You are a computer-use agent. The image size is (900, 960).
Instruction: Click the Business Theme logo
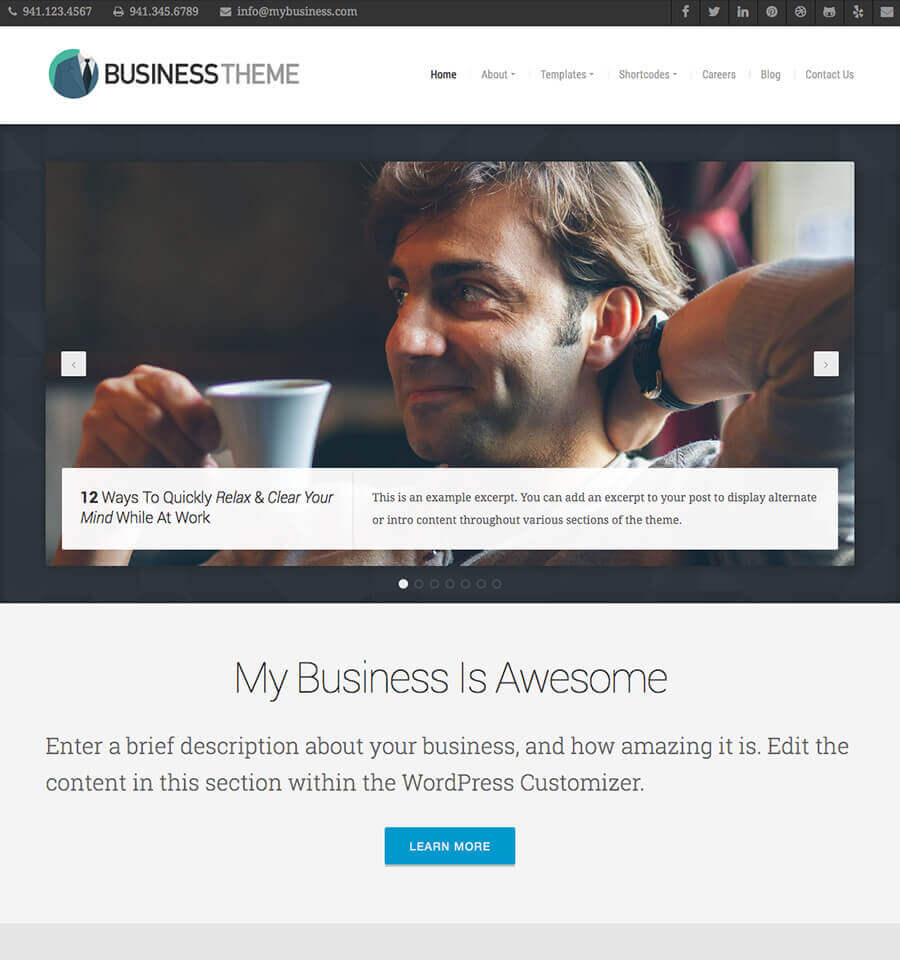[x=174, y=74]
